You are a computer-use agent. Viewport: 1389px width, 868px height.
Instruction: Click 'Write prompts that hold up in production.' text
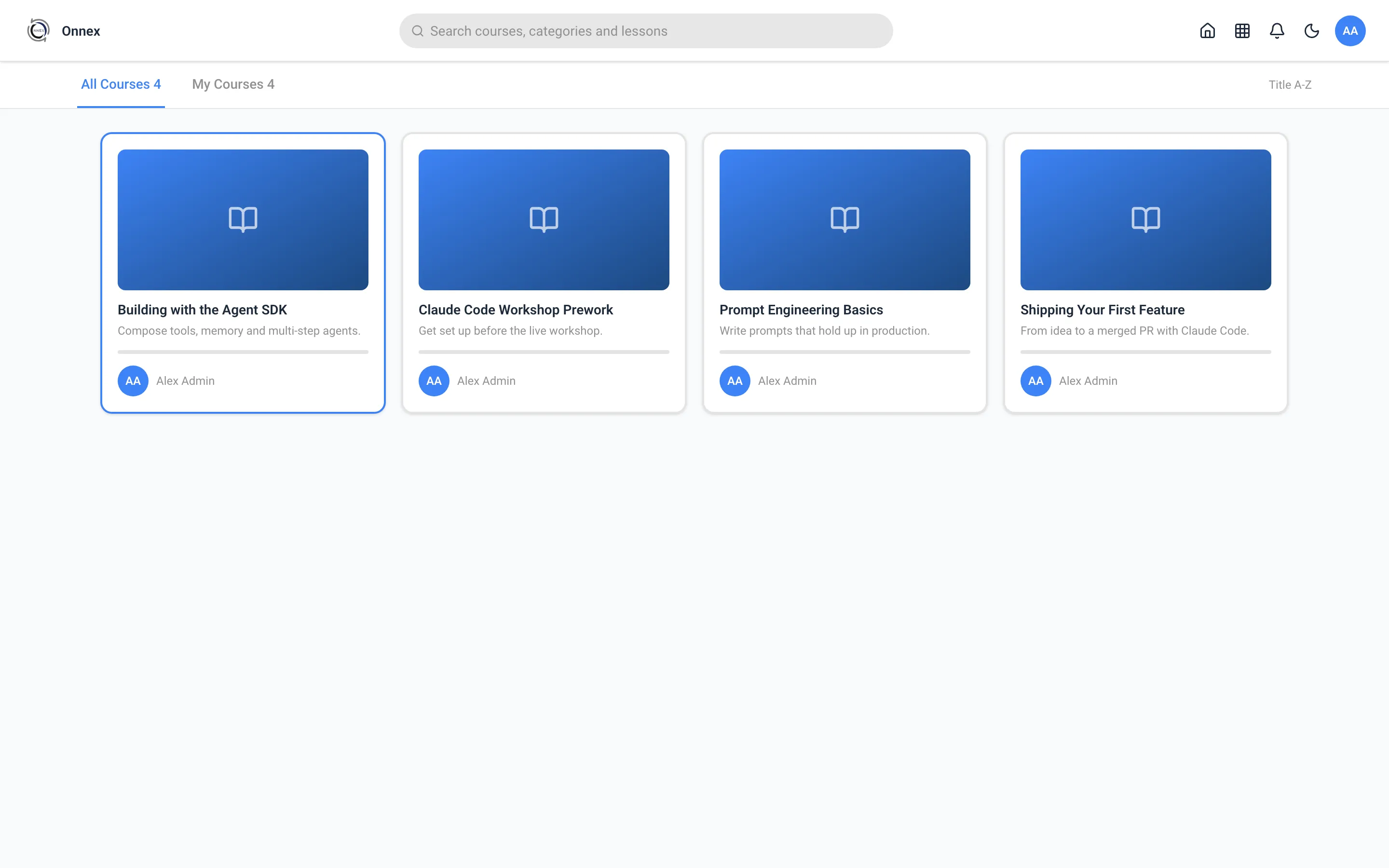click(x=824, y=331)
